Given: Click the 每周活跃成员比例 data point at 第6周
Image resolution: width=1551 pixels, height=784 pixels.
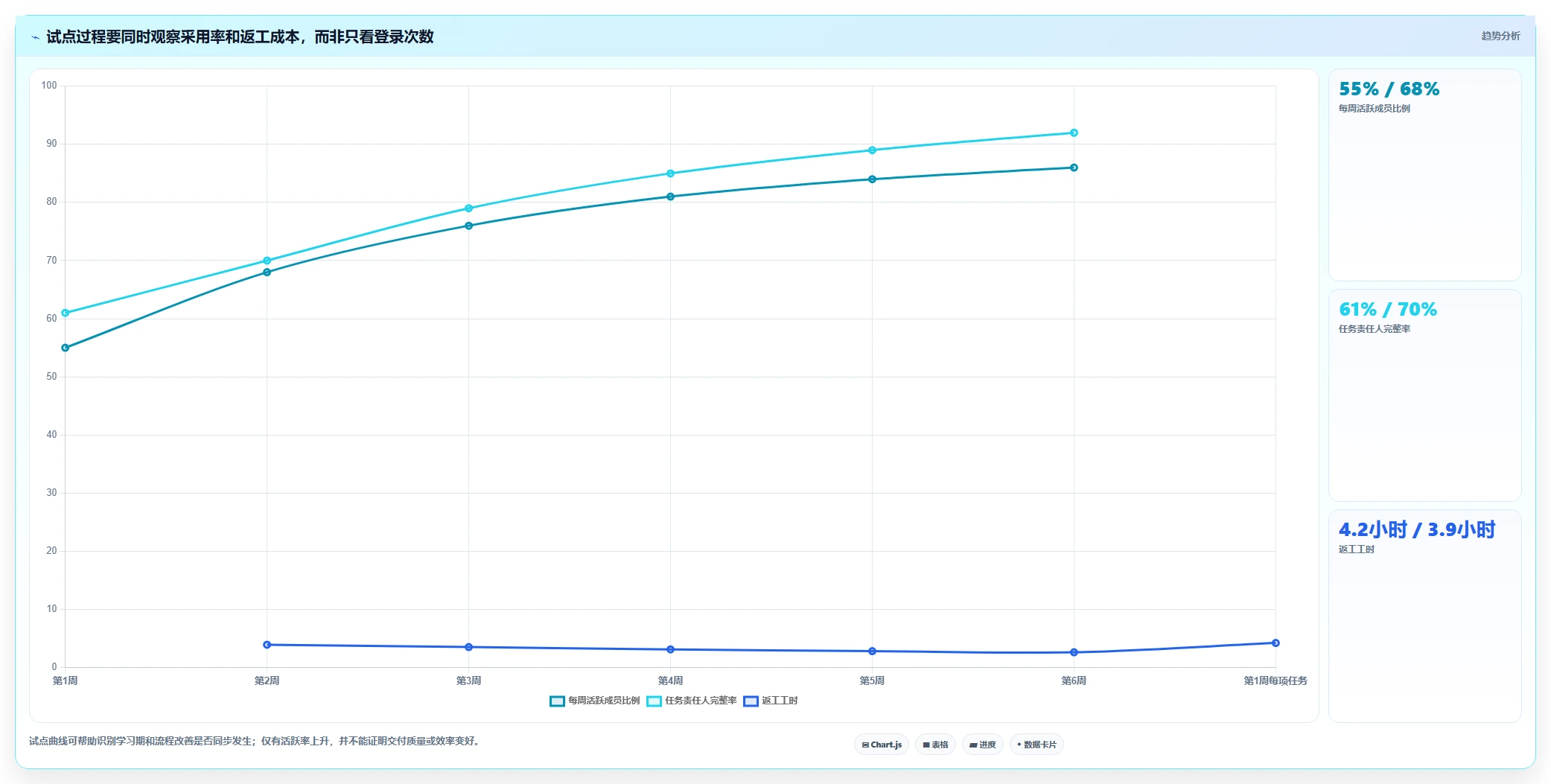Looking at the screenshot, I should tap(1074, 168).
